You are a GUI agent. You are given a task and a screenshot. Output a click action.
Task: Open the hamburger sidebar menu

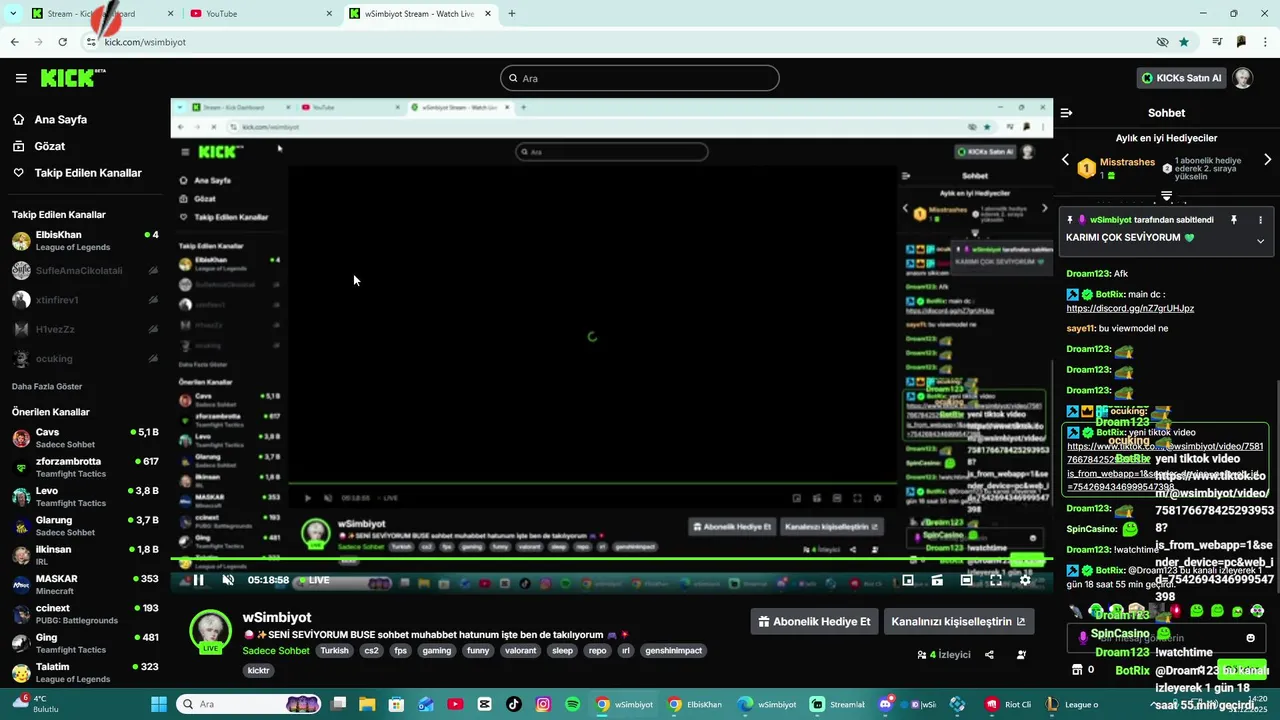(21, 78)
